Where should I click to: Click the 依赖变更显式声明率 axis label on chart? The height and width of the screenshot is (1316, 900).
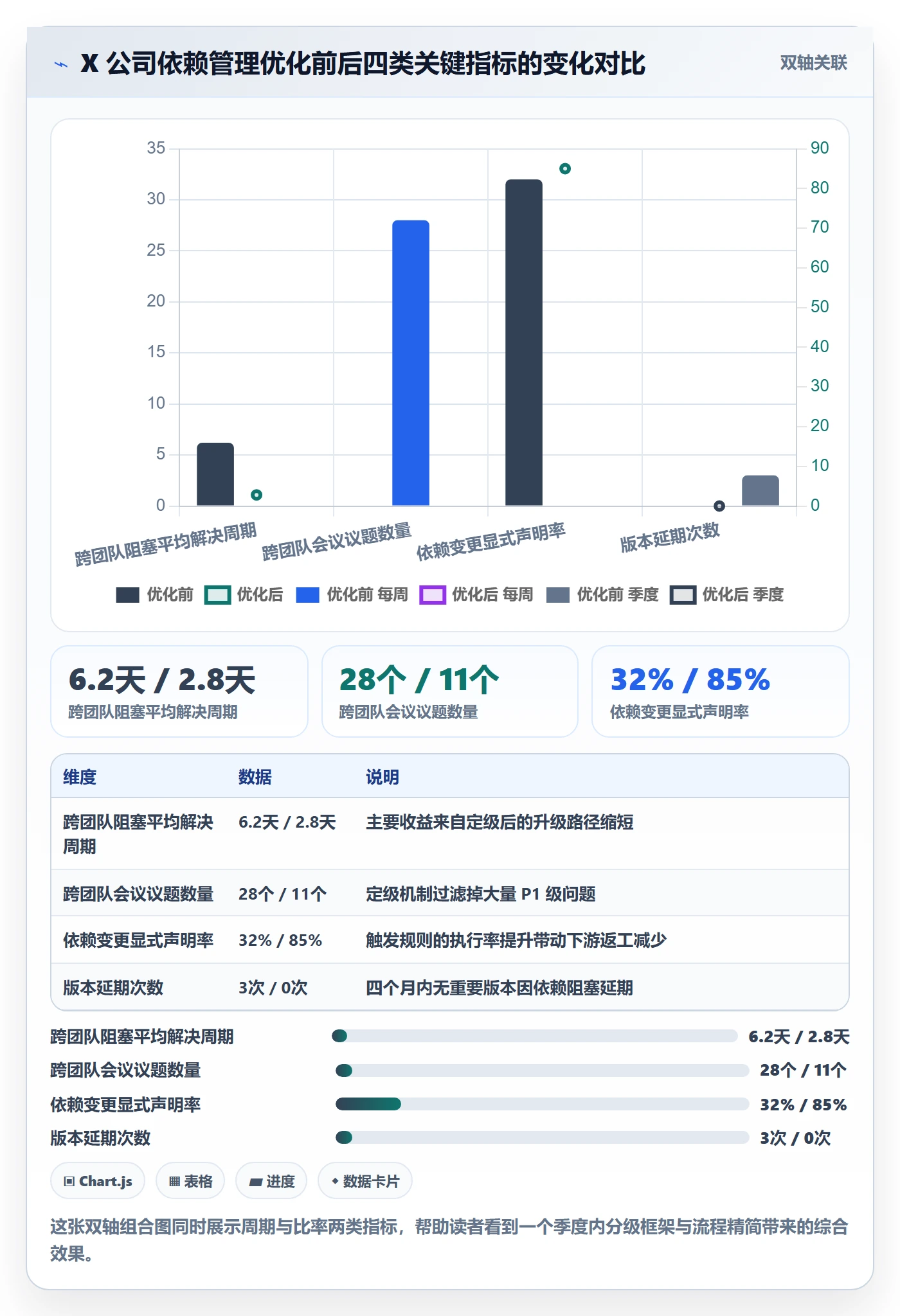coord(491,541)
